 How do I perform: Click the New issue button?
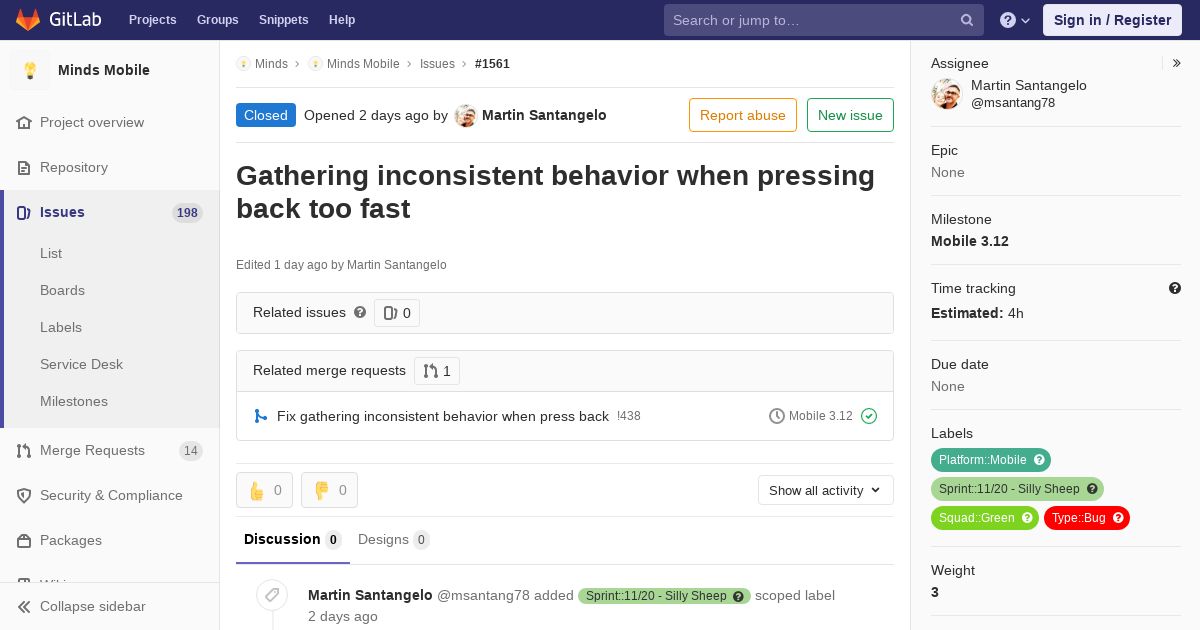[850, 115]
